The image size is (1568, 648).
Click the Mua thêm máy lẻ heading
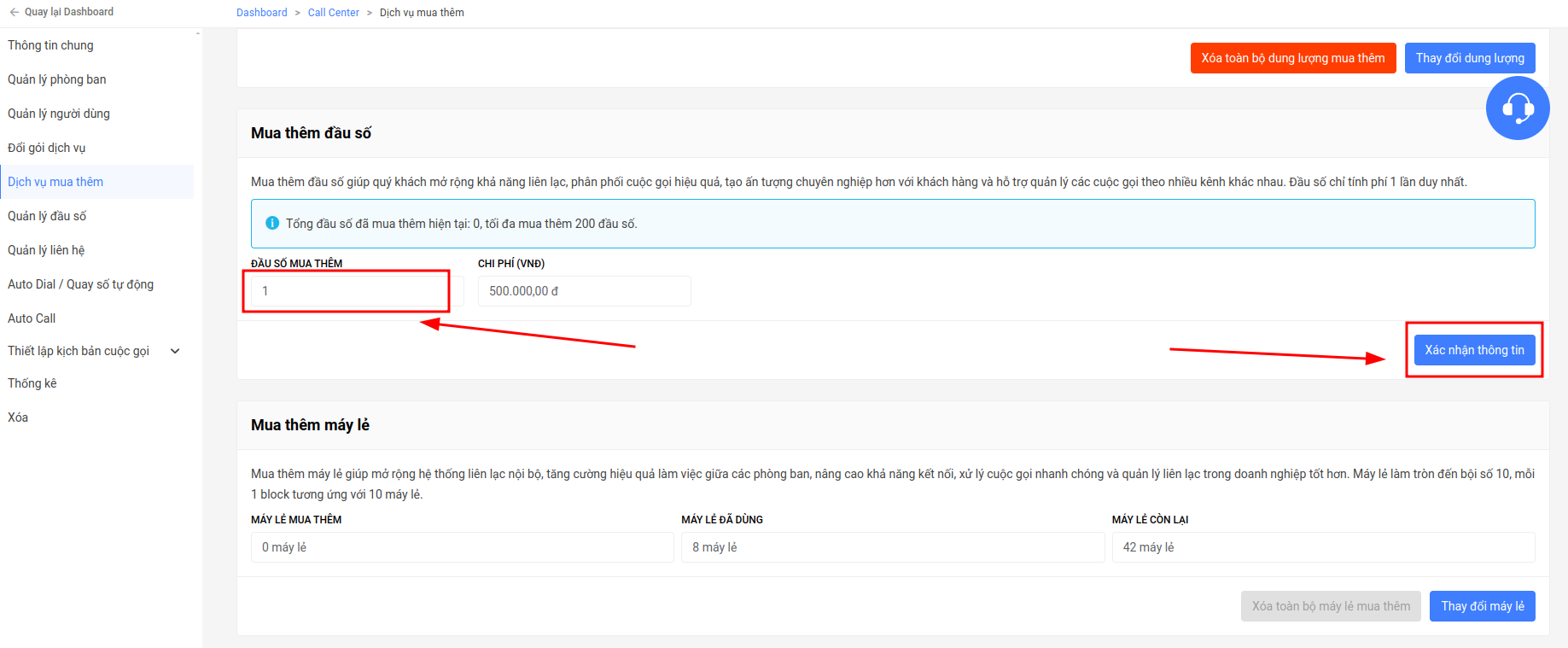[x=310, y=425]
